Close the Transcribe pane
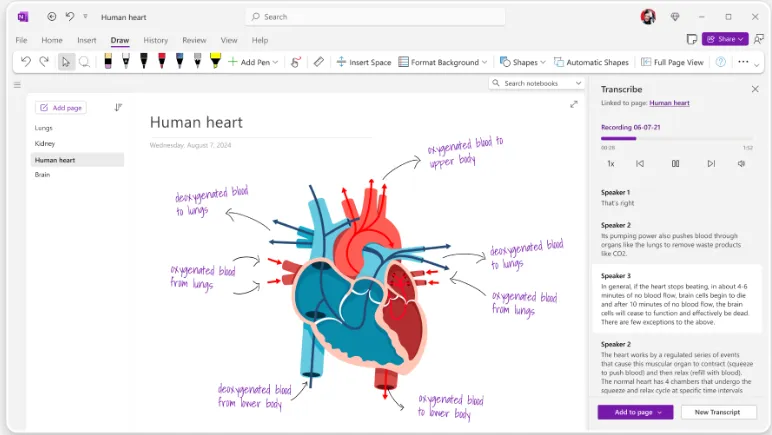The image size is (772, 435). tap(755, 89)
